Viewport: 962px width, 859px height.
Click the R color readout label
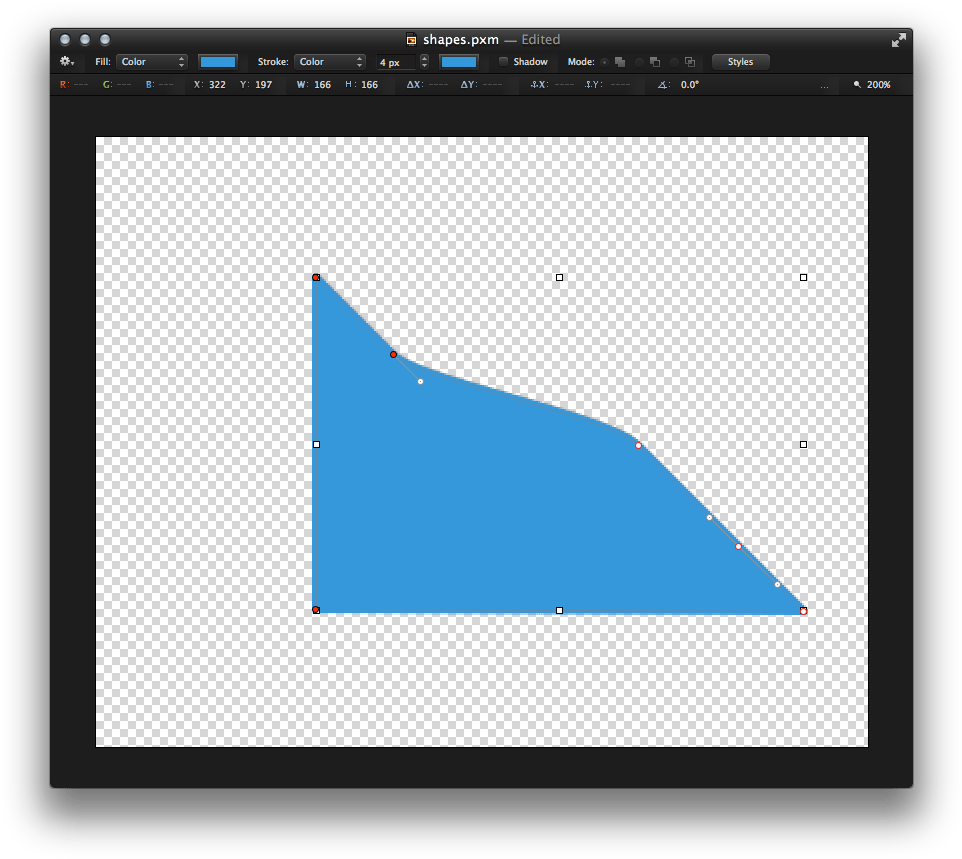coord(64,85)
